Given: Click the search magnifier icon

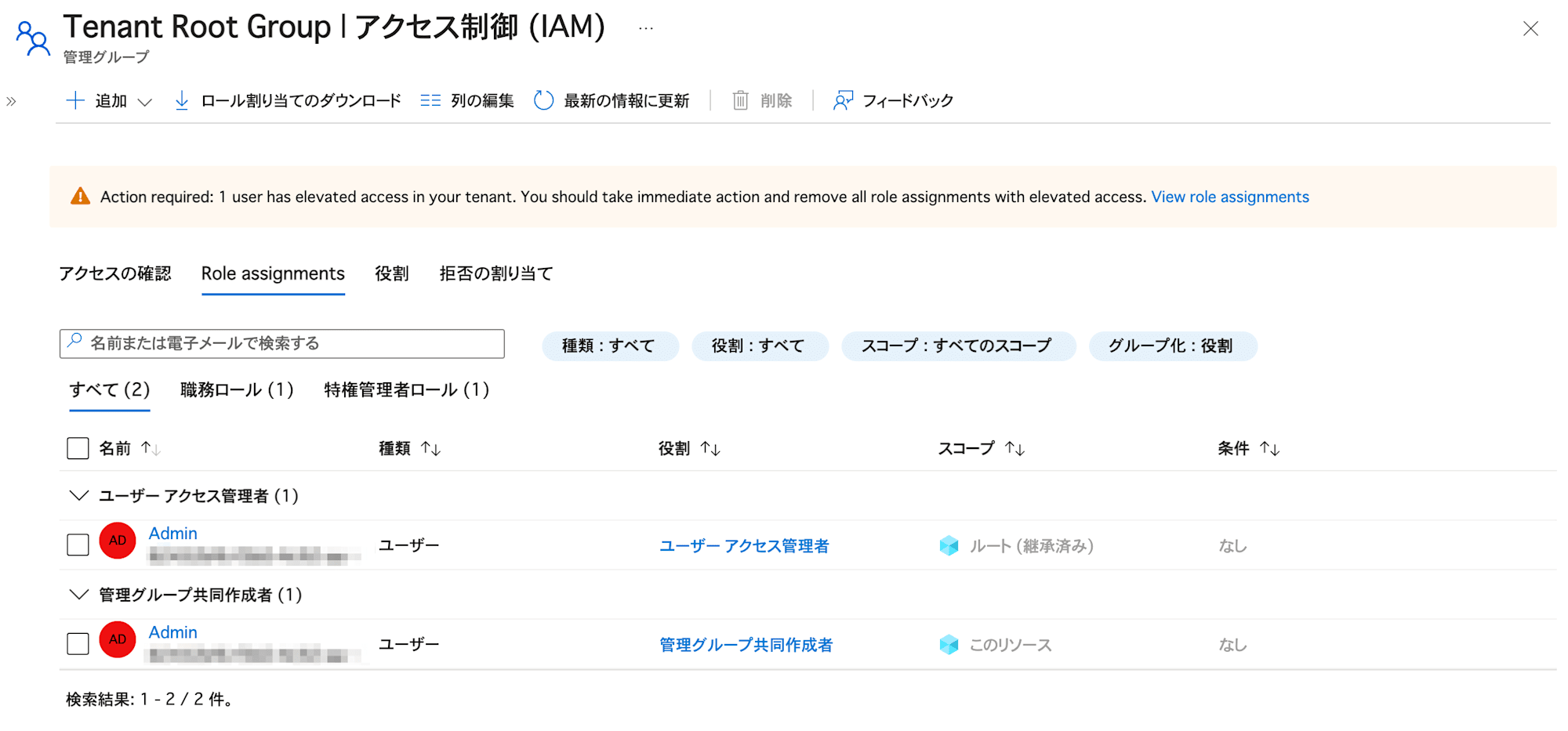Looking at the screenshot, I should pos(75,341).
